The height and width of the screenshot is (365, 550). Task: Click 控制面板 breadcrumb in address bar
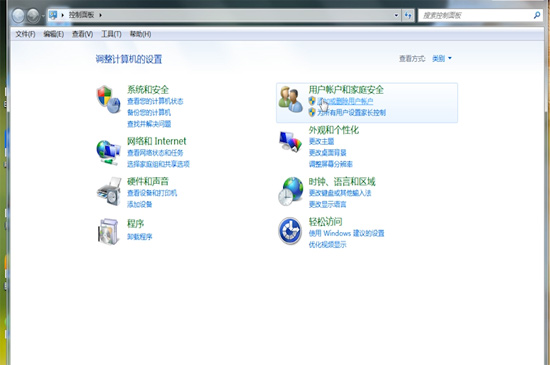tap(81, 15)
